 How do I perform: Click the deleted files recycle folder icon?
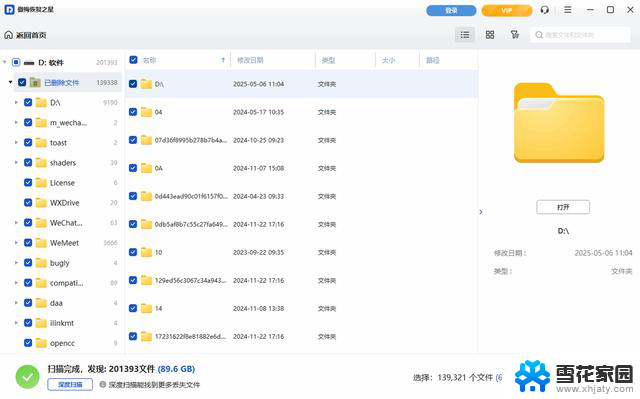35,82
